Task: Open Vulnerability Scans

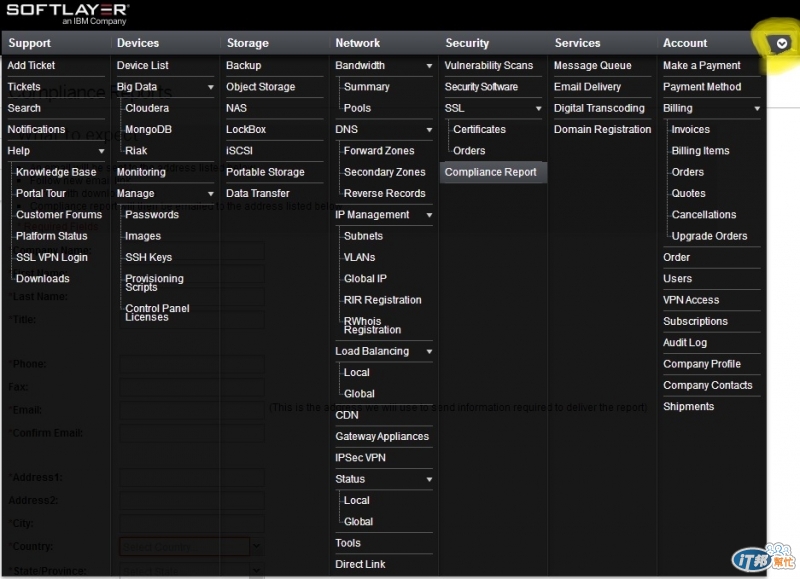Action: [488, 65]
